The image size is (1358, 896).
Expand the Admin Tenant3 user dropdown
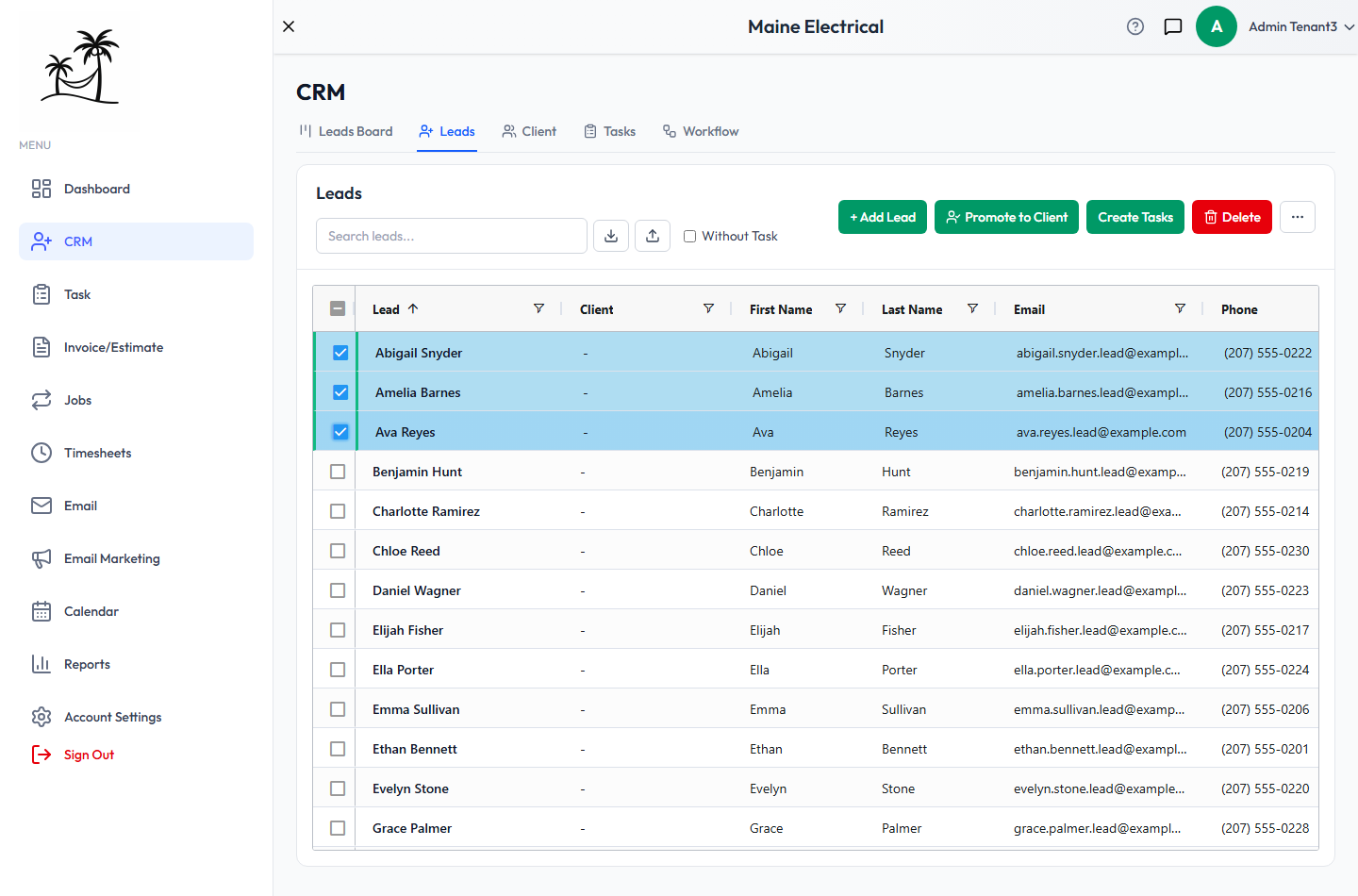pyautogui.click(x=1301, y=26)
